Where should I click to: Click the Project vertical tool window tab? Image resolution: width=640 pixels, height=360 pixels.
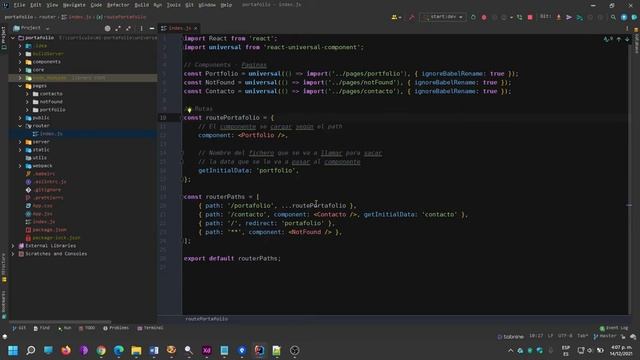pyautogui.click(x=4, y=38)
